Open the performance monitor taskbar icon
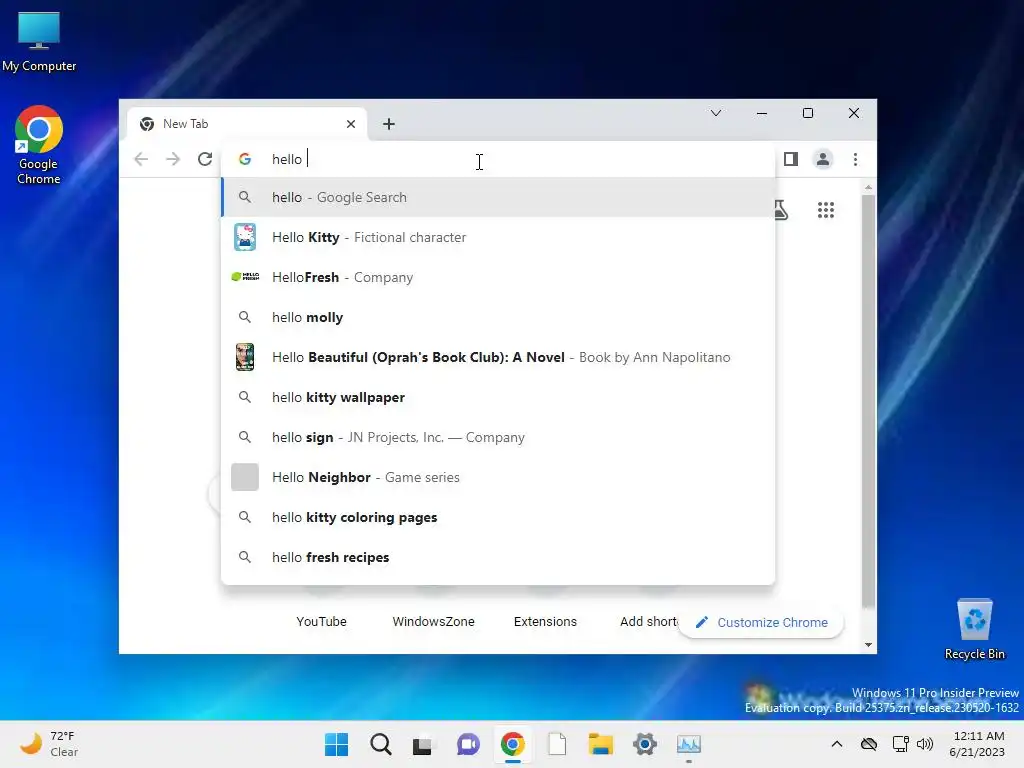 [688, 744]
